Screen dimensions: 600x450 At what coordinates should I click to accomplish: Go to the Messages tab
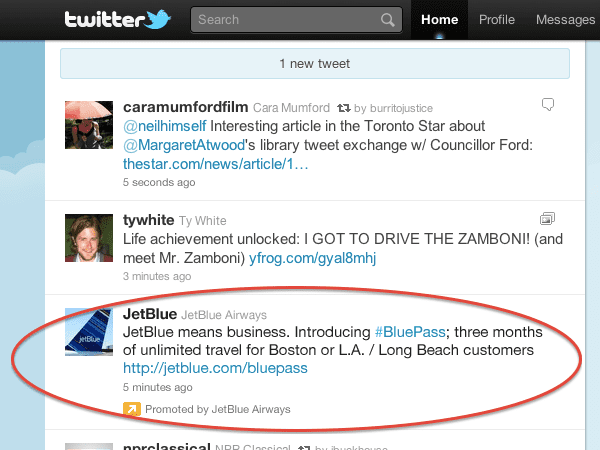pos(566,20)
